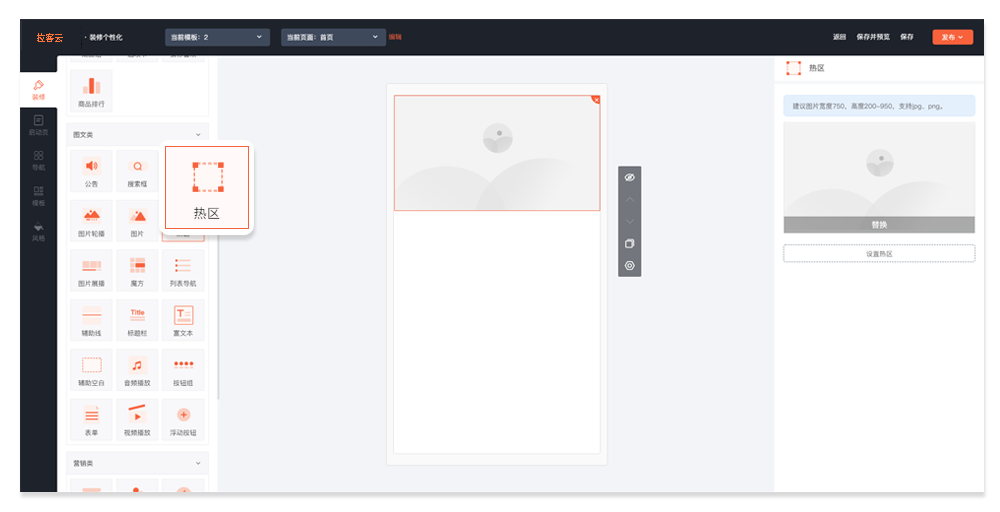This screenshot has height=512, width=1000.
Task: Collapse the 图文类 category section
Action: point(198,135)
